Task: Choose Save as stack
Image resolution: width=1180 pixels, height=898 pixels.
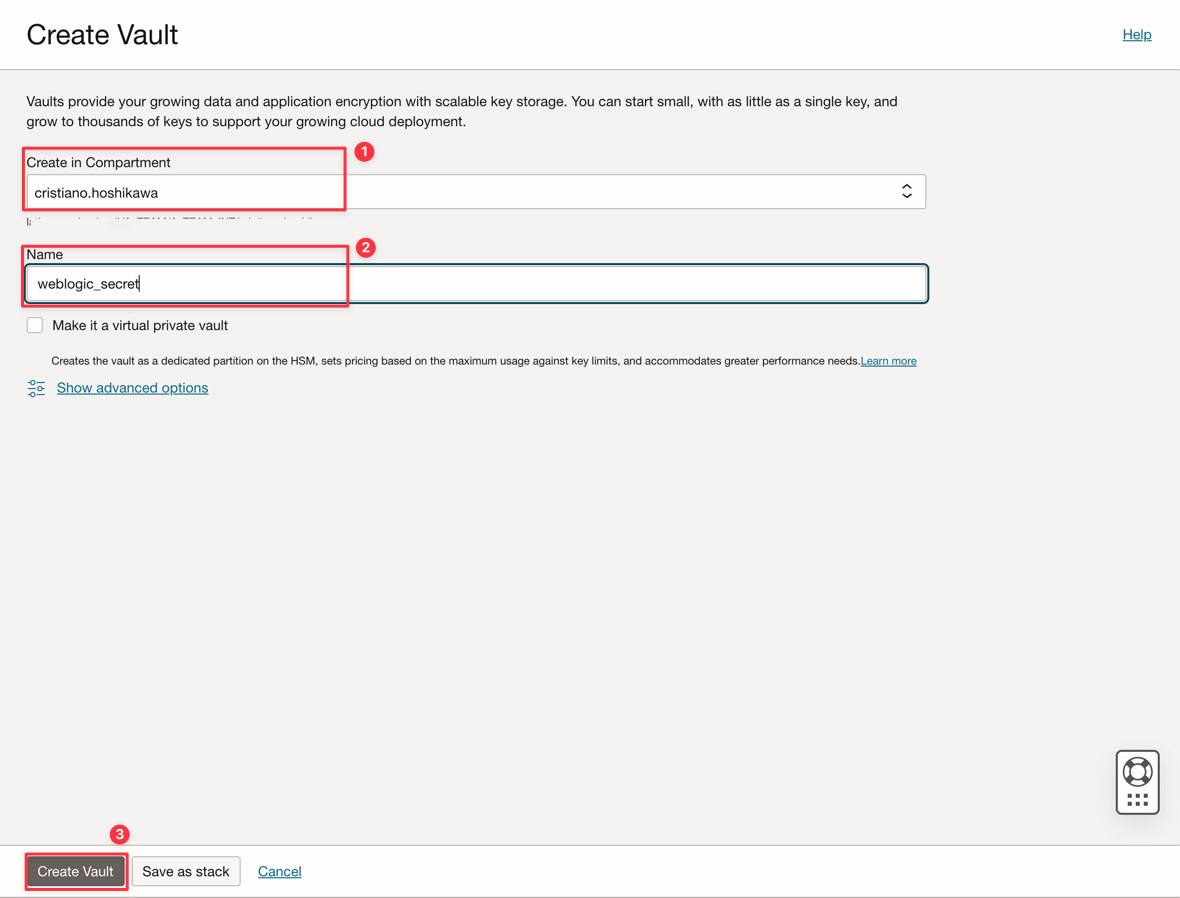Action: pos(186,871)
